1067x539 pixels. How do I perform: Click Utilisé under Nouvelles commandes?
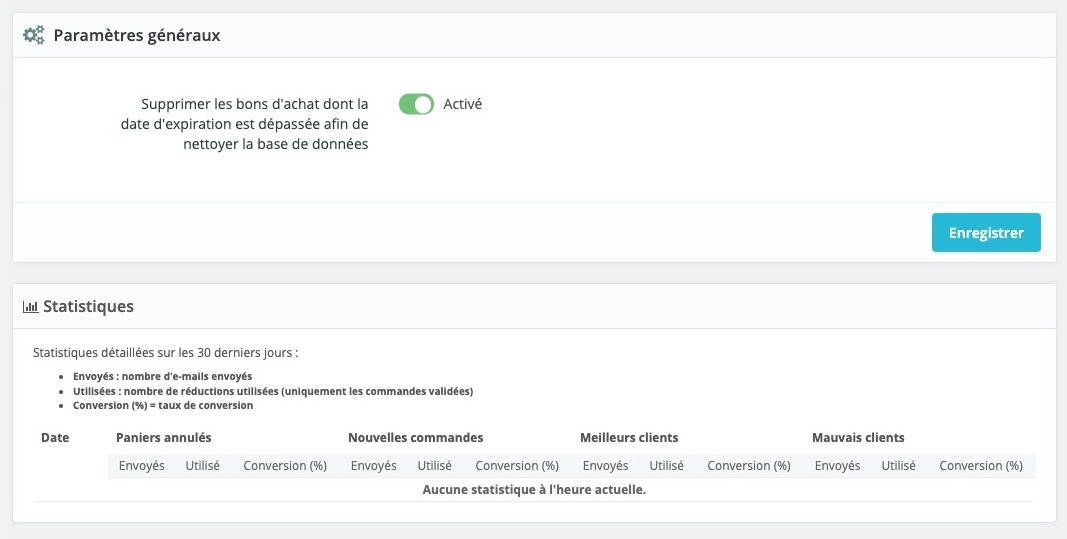click(435, 466)
